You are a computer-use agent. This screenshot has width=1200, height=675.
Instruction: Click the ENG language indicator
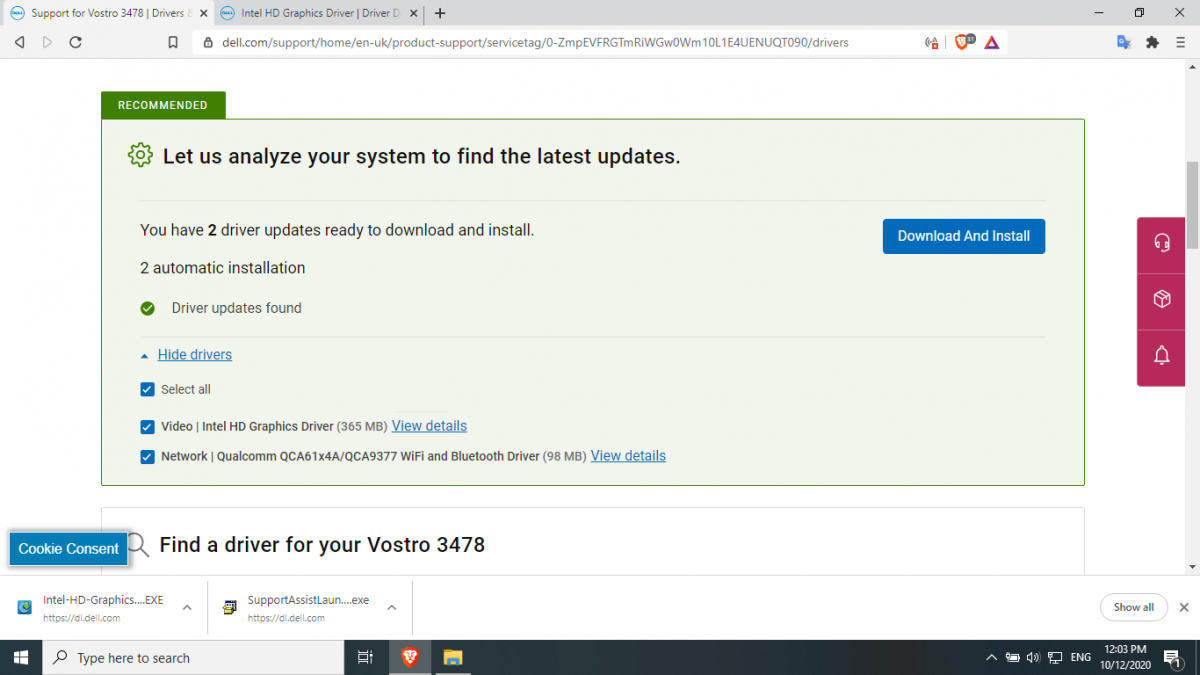click(x=1081, y=658)
